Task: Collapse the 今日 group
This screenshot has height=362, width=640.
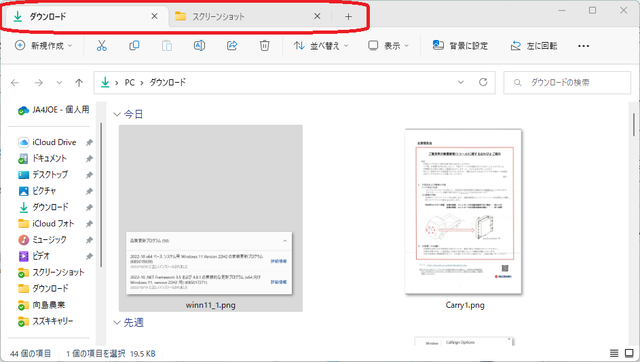Action: point(117,114)
